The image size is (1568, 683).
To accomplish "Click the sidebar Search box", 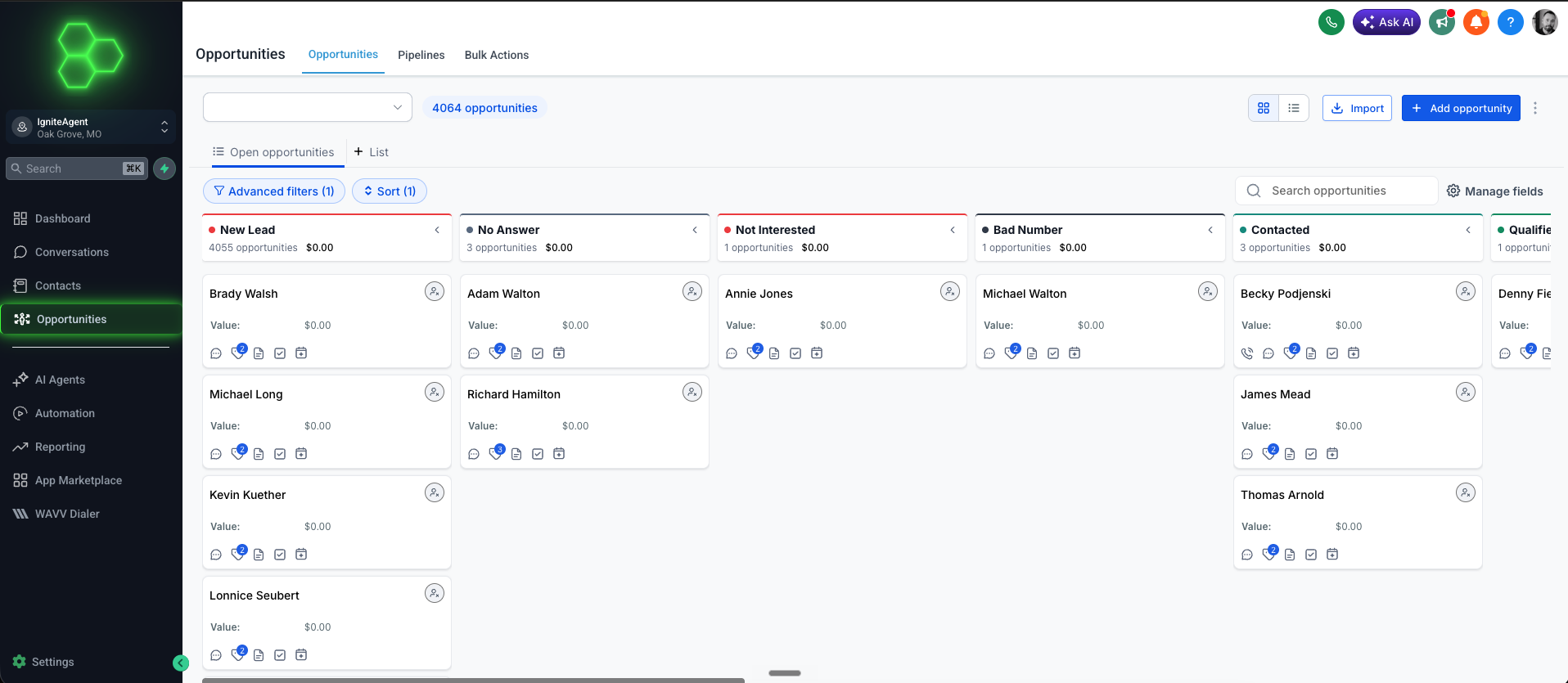I will [77, 169].
